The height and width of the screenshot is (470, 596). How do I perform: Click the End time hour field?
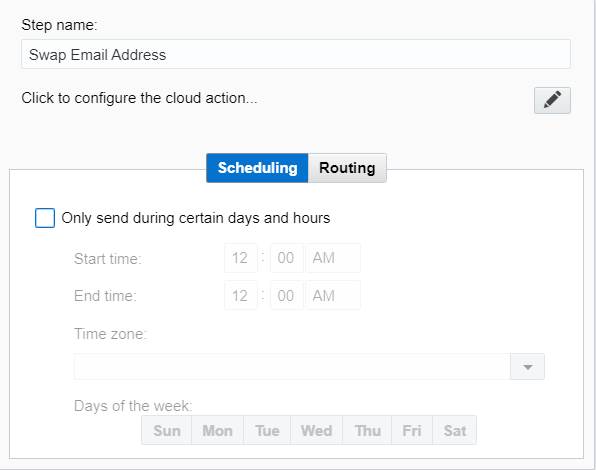click(241, 295)
